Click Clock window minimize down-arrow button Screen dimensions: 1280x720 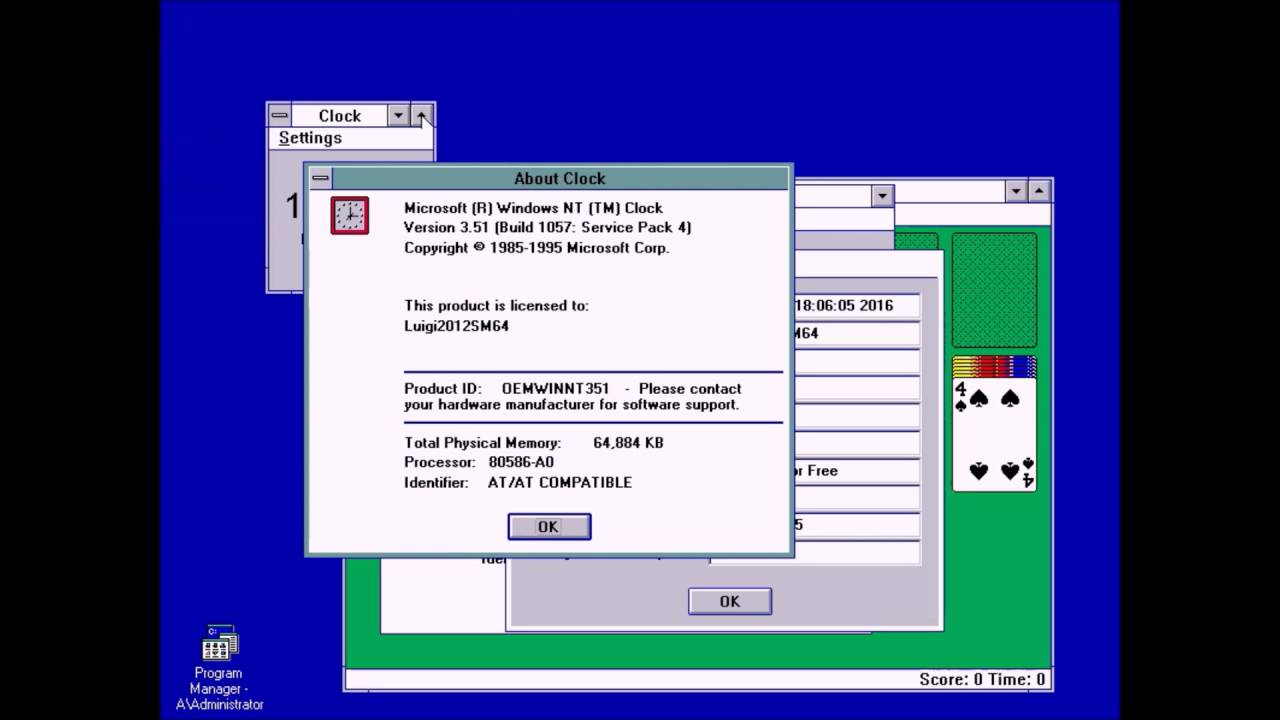[x=398, y=115]
